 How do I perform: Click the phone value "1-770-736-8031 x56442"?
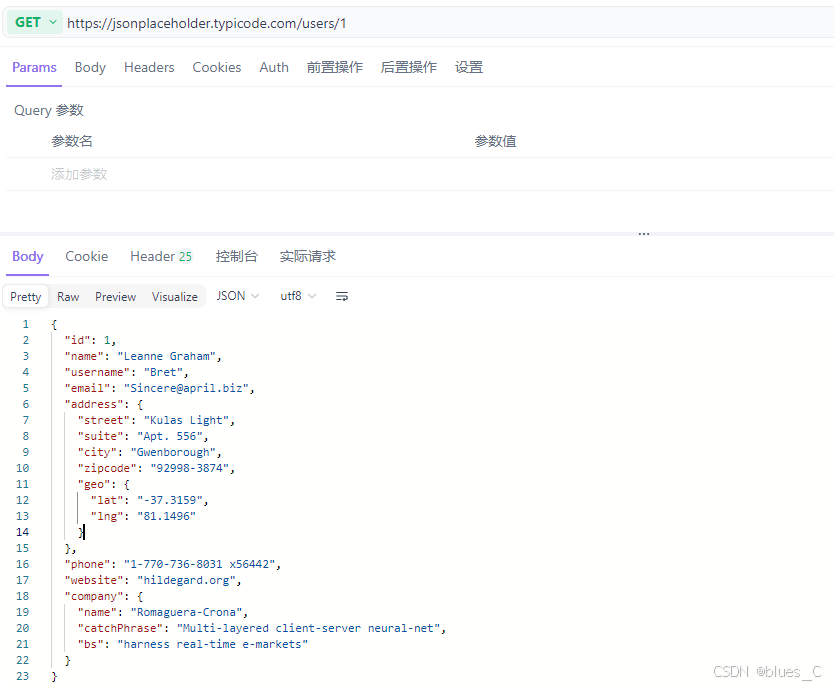click(199, 564)
